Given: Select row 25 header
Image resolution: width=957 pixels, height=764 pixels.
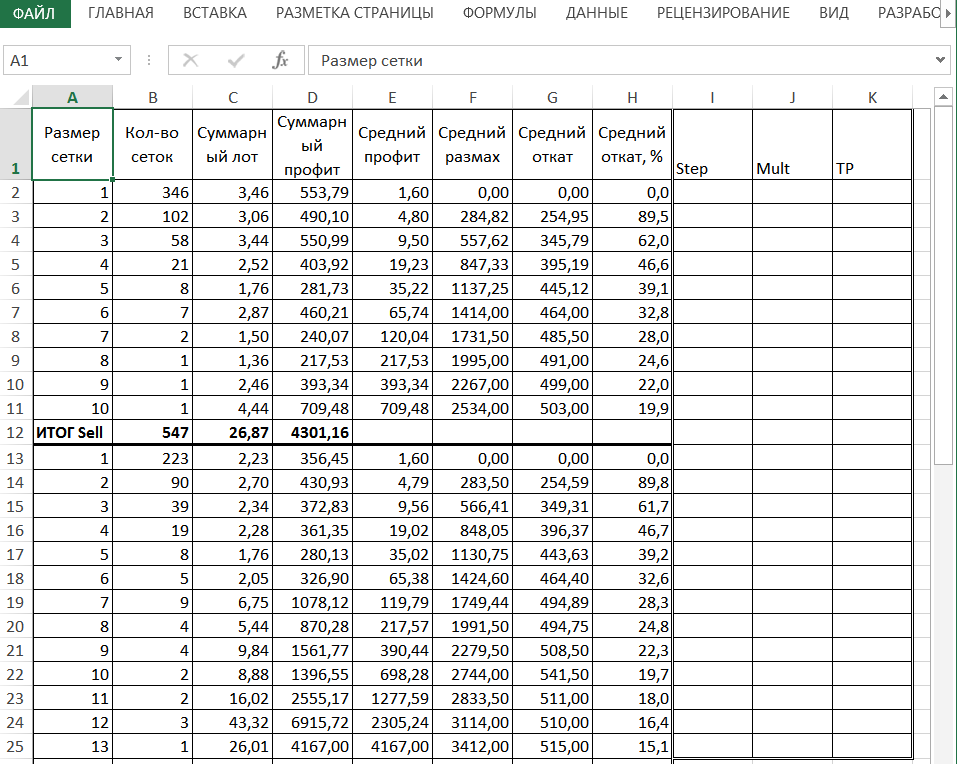Looking at the screenshot, I should [x=15, y=746].
